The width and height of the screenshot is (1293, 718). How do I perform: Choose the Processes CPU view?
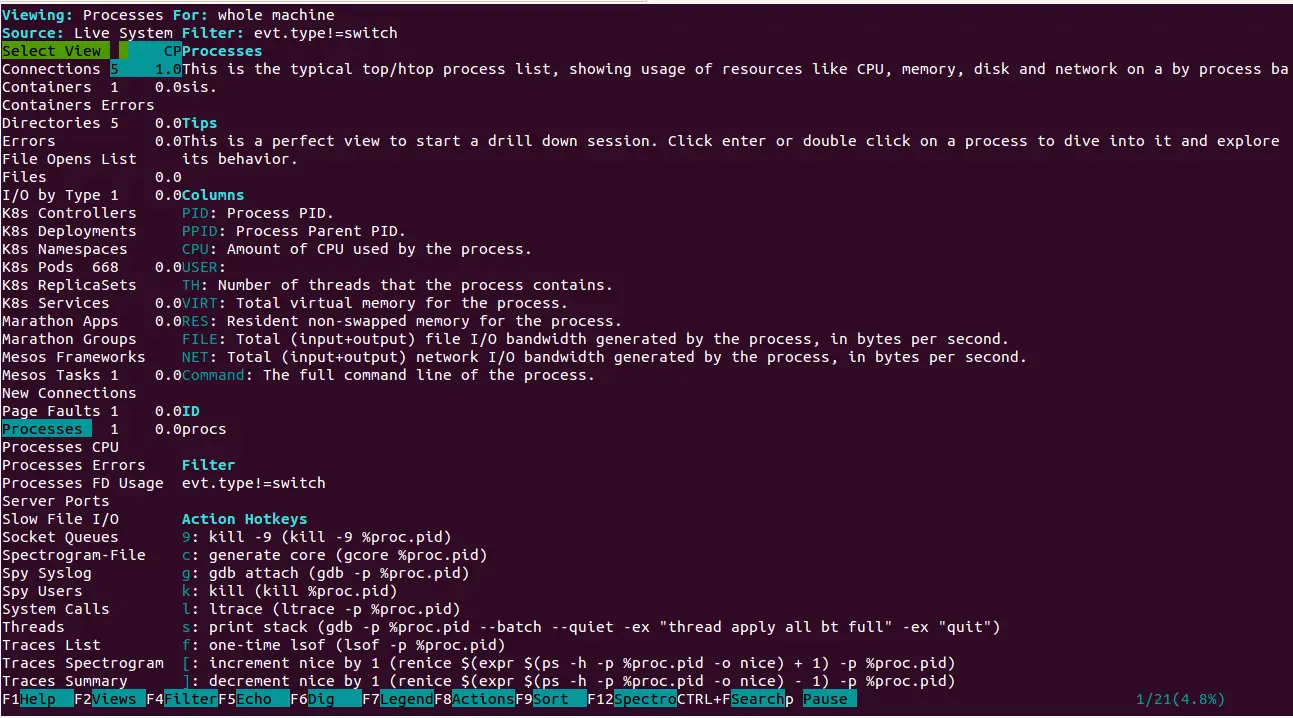60,447
